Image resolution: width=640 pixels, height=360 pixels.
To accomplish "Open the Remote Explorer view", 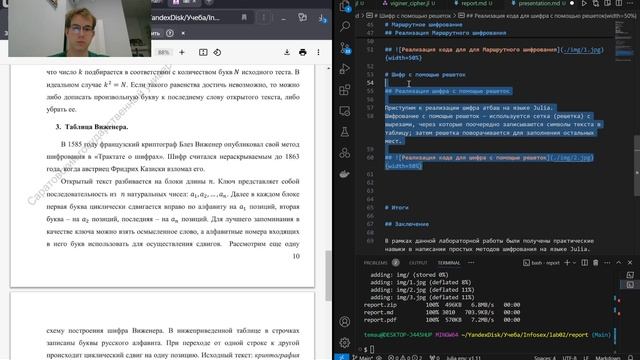I will [x=345, y=111].
